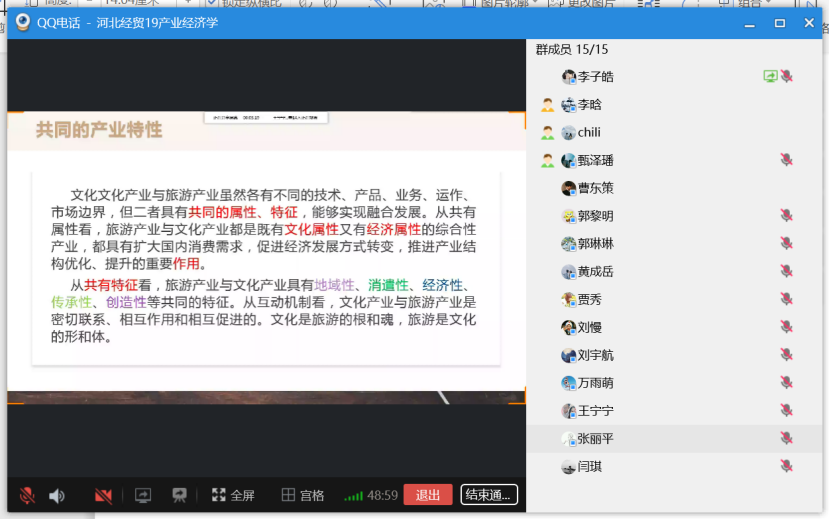Click 李子皓's green screen sharing icon
830x520 pixels.
tap(770, 76)
